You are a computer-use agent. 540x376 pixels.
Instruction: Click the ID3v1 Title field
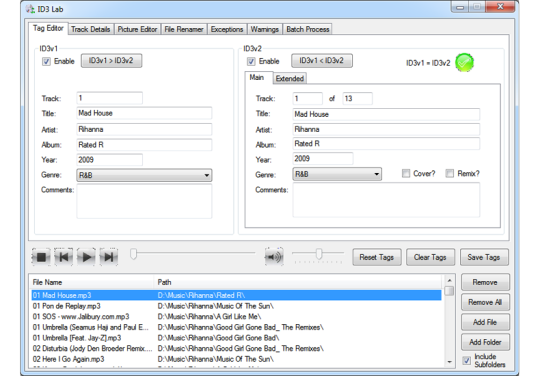click(144, 113)
